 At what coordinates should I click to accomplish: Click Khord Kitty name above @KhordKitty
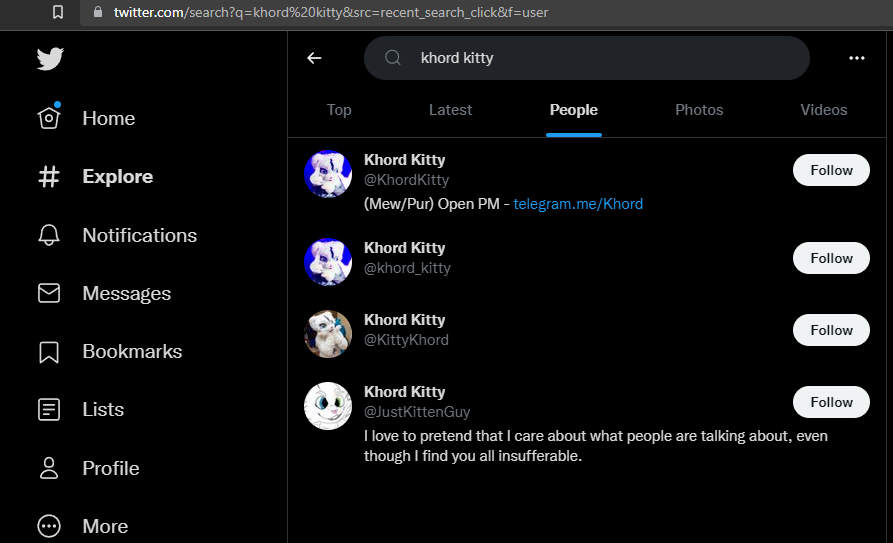tap(404, 160)
